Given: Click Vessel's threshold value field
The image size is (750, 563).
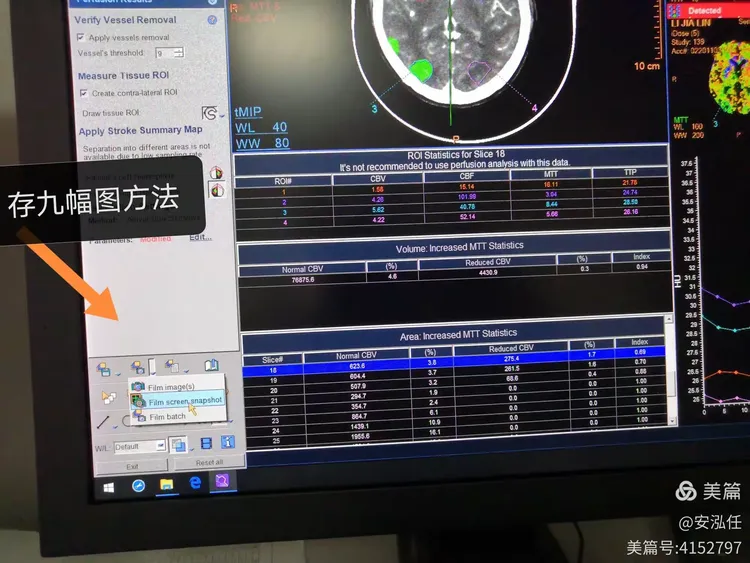Looking at the screenshot, I should (x=165, y=54).
